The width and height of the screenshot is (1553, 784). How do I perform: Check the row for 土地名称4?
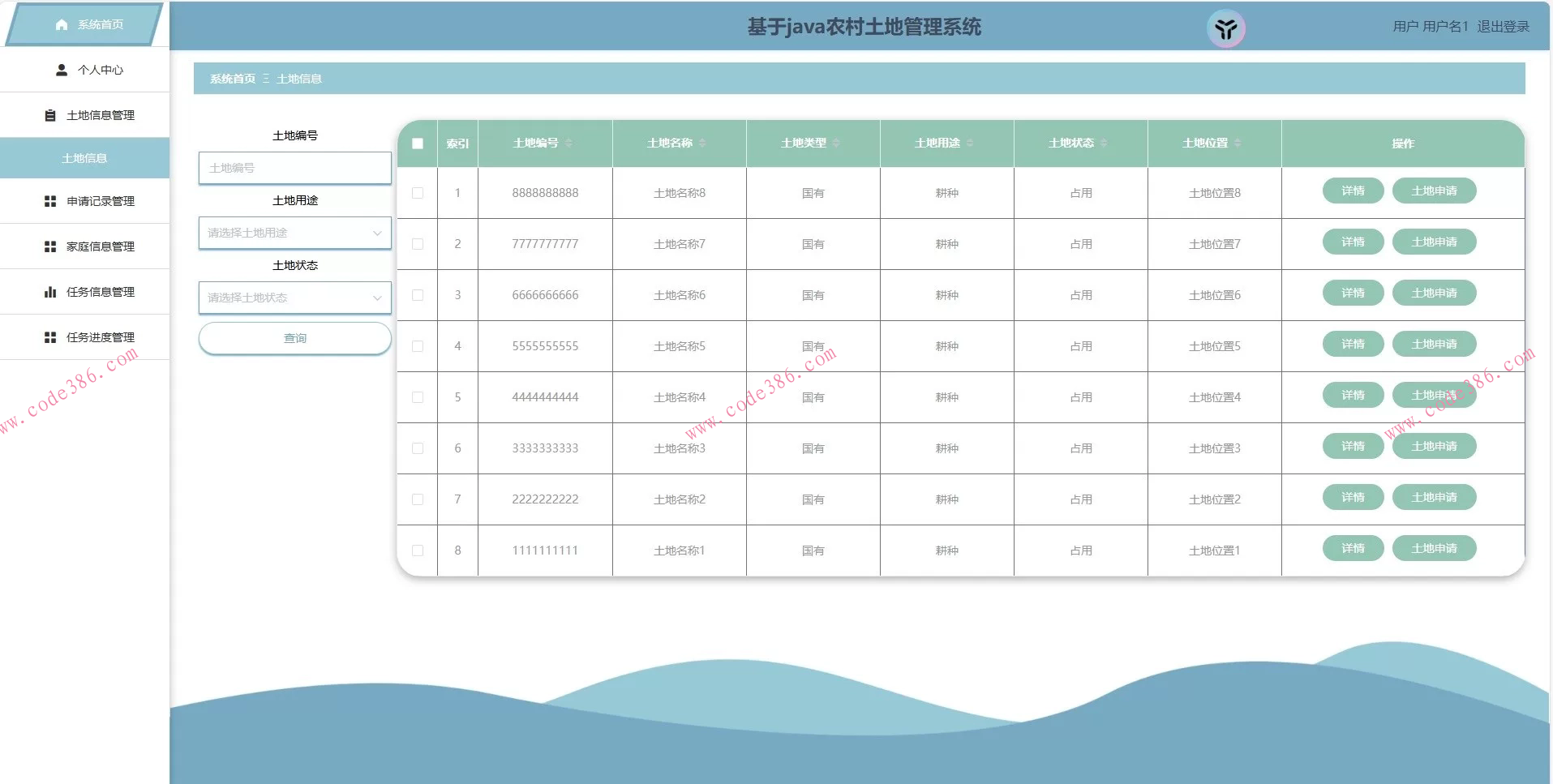(x=418, y=397)
